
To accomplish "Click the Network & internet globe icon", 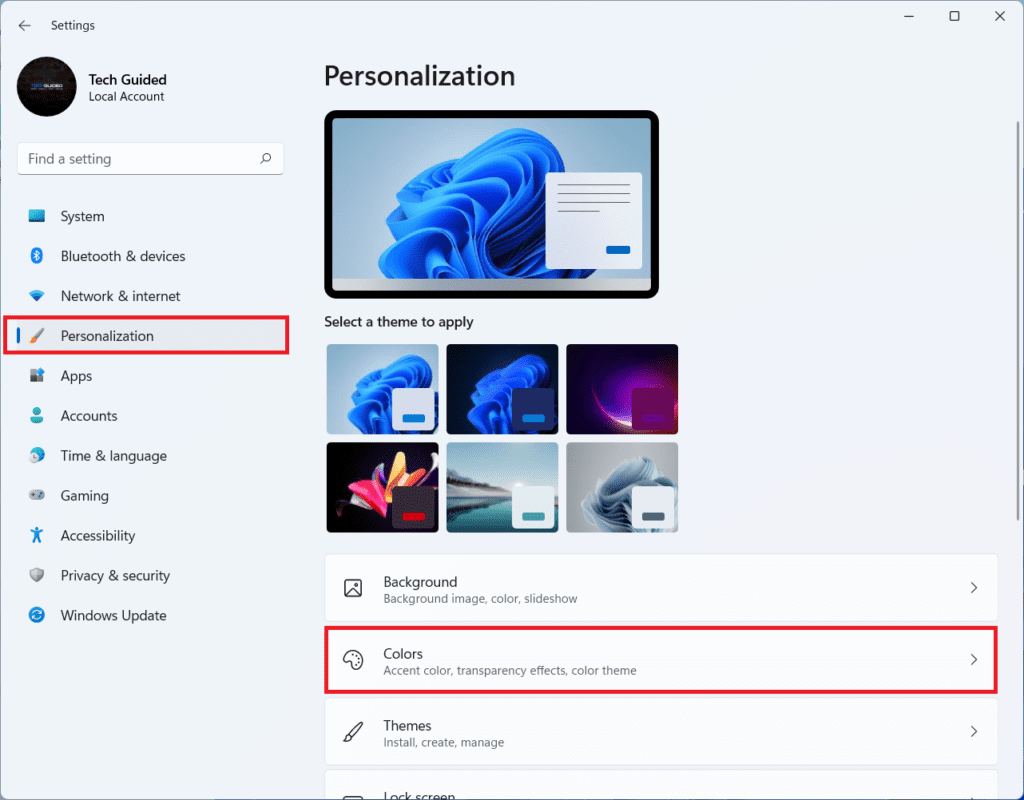I will point(38,296).
